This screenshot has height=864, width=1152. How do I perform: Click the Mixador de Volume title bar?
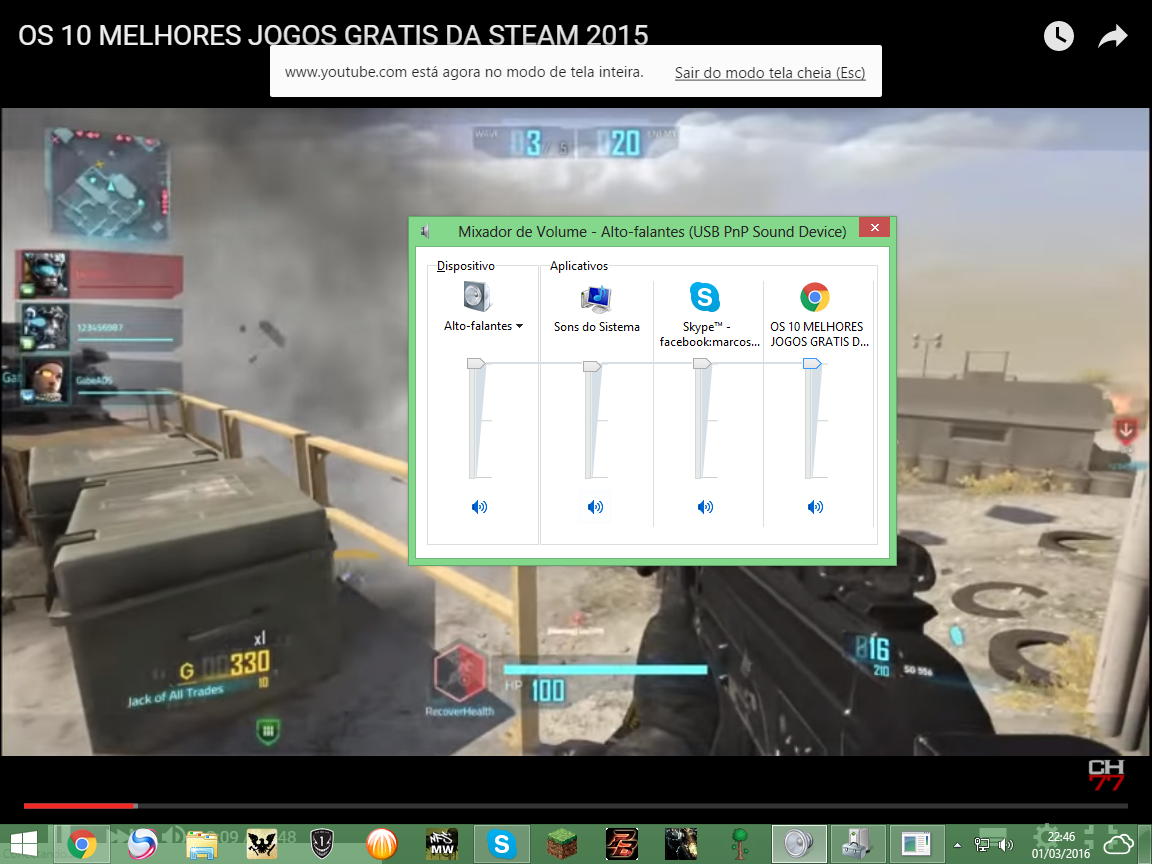tap(652, 231)
